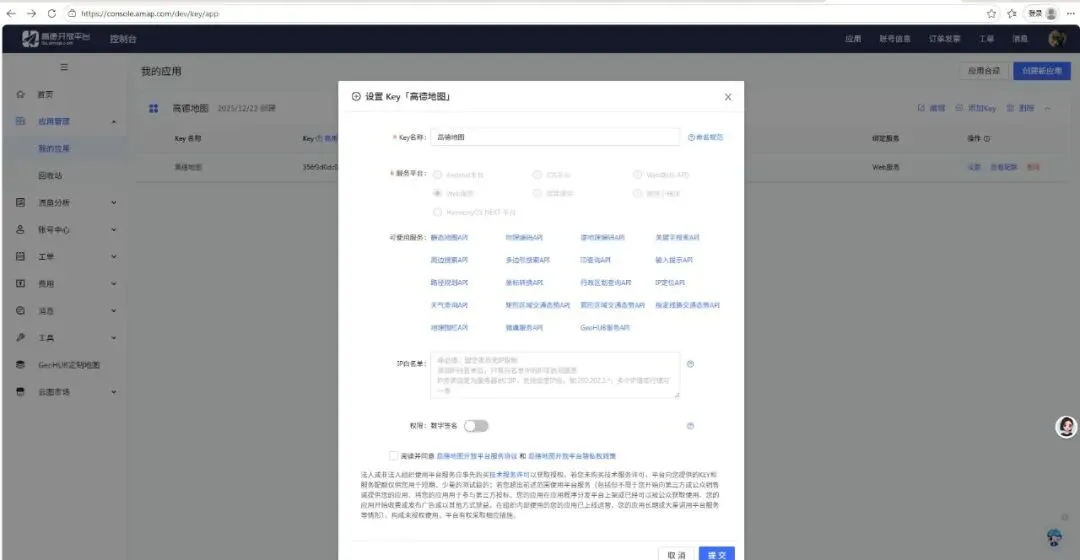Select the 智能硬件 radio button
This screenshot has width=1080, height=560.
537,194
